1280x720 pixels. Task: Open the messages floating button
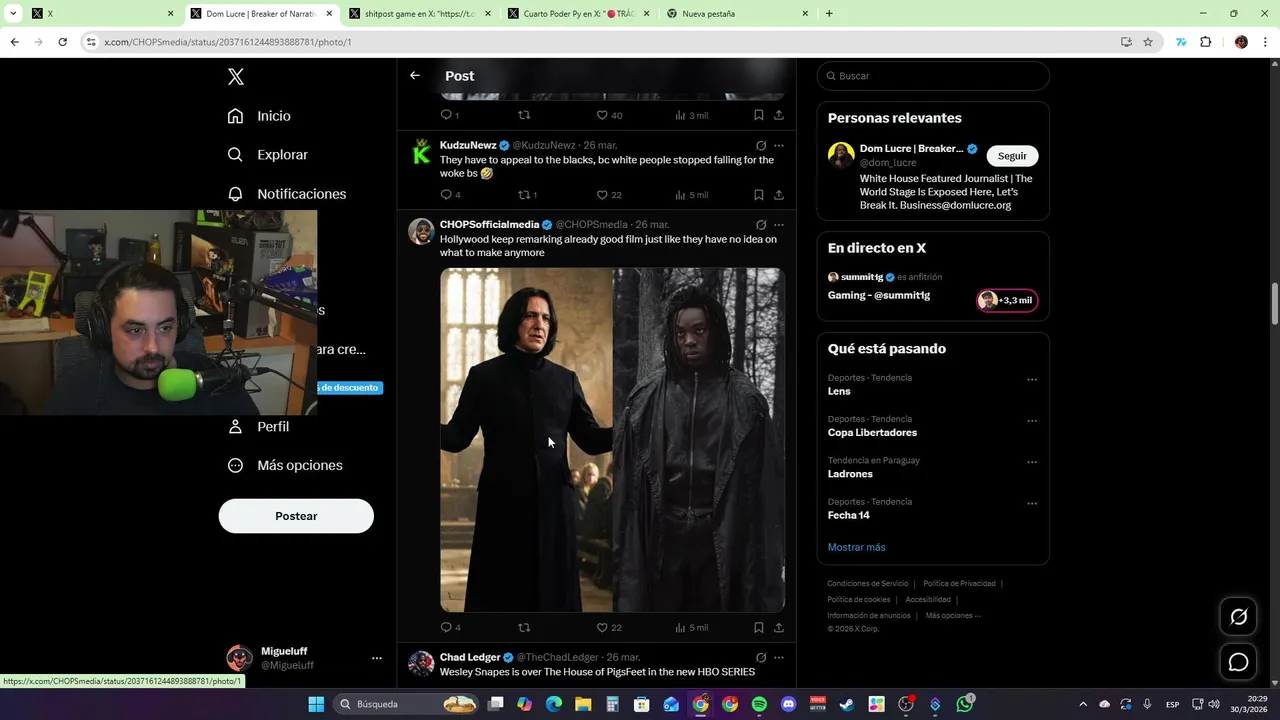point(1238,662)
